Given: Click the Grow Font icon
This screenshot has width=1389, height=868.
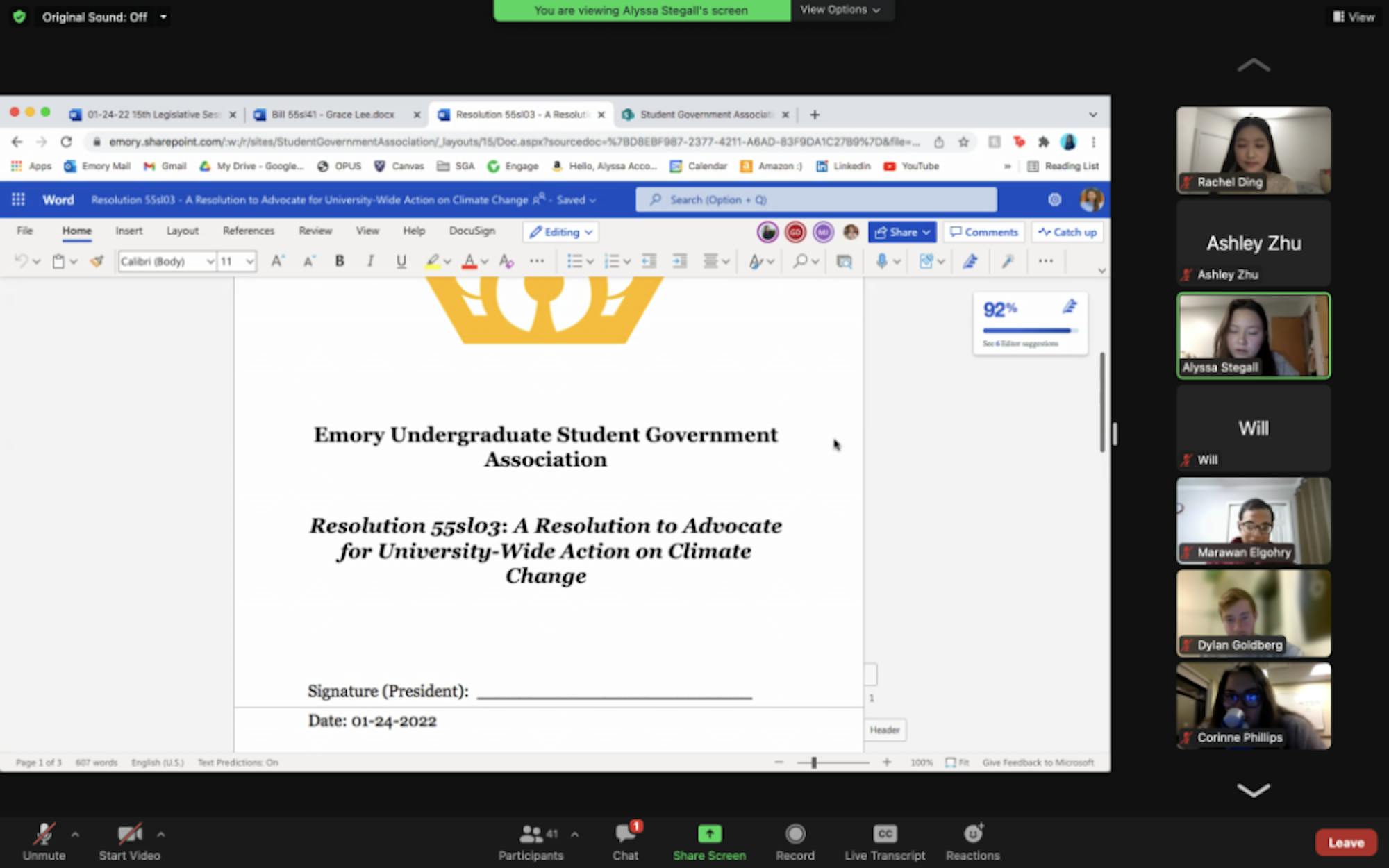Looking at the screenshot, I should coord(277,261).
